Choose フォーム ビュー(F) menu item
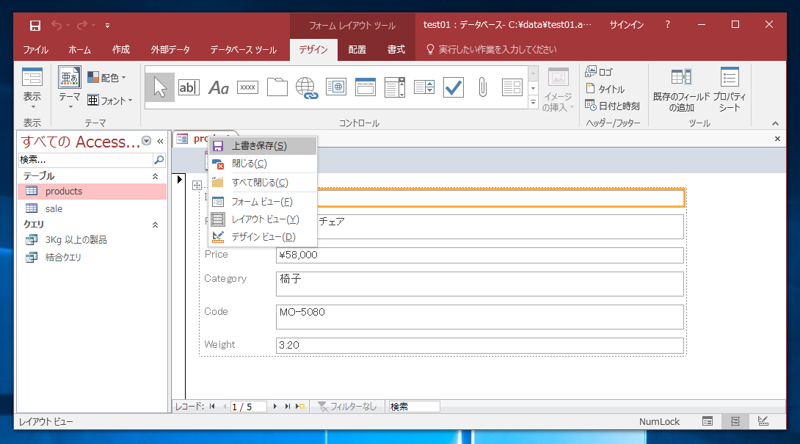 click(x=263, y=202)
